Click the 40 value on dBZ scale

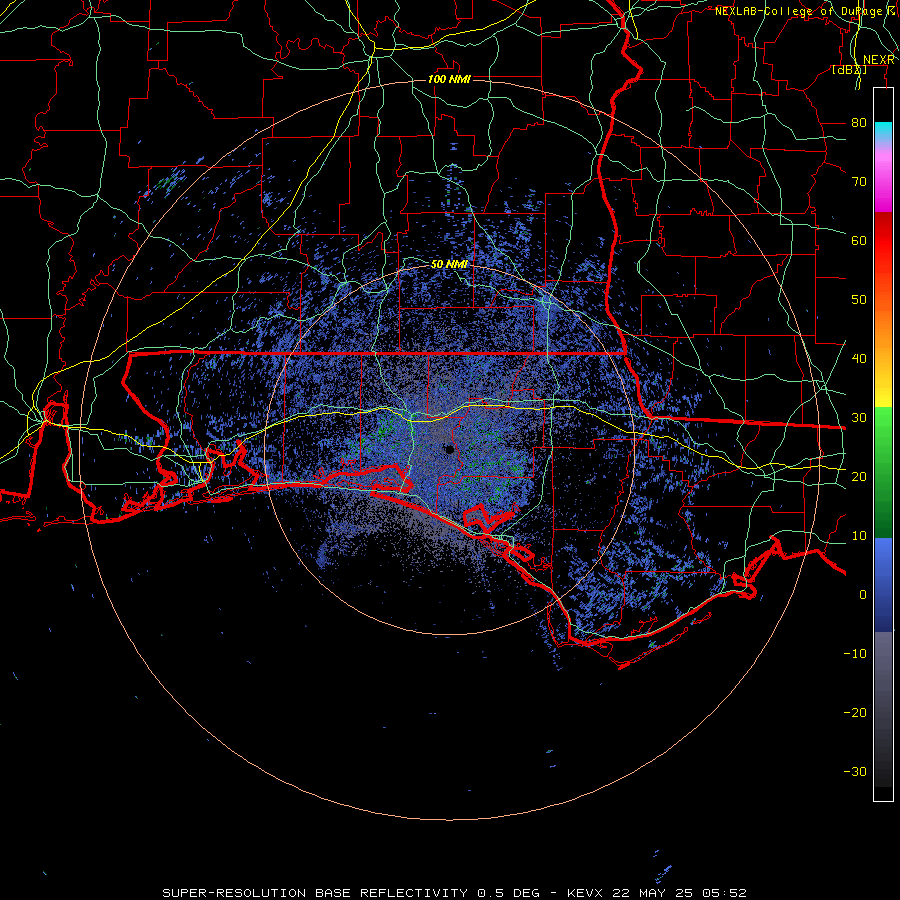(859, 359)
